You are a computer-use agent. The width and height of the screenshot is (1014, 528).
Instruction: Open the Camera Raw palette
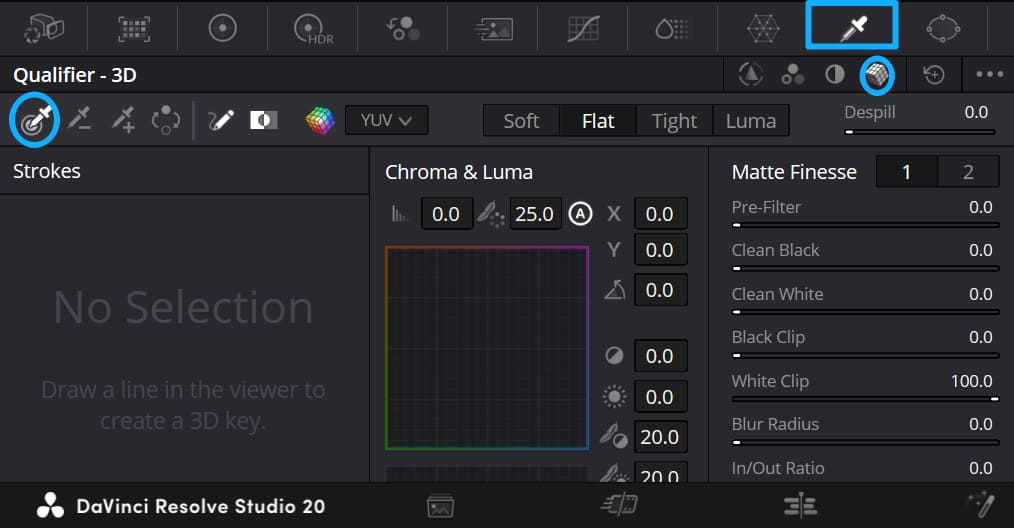click(44, 28)
